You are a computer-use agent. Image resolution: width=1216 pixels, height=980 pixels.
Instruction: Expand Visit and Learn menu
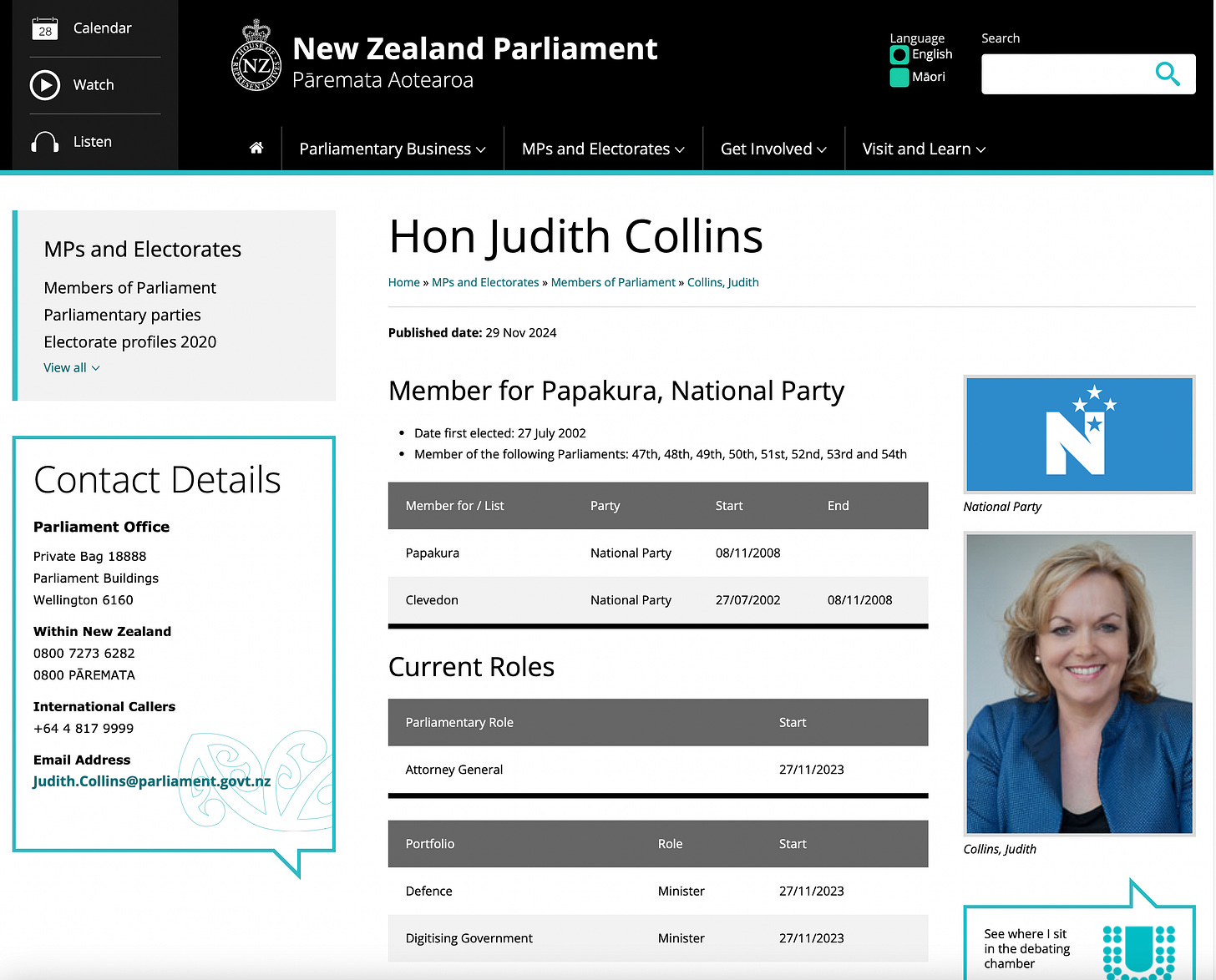pyautogui.click(x=924, y=149)
